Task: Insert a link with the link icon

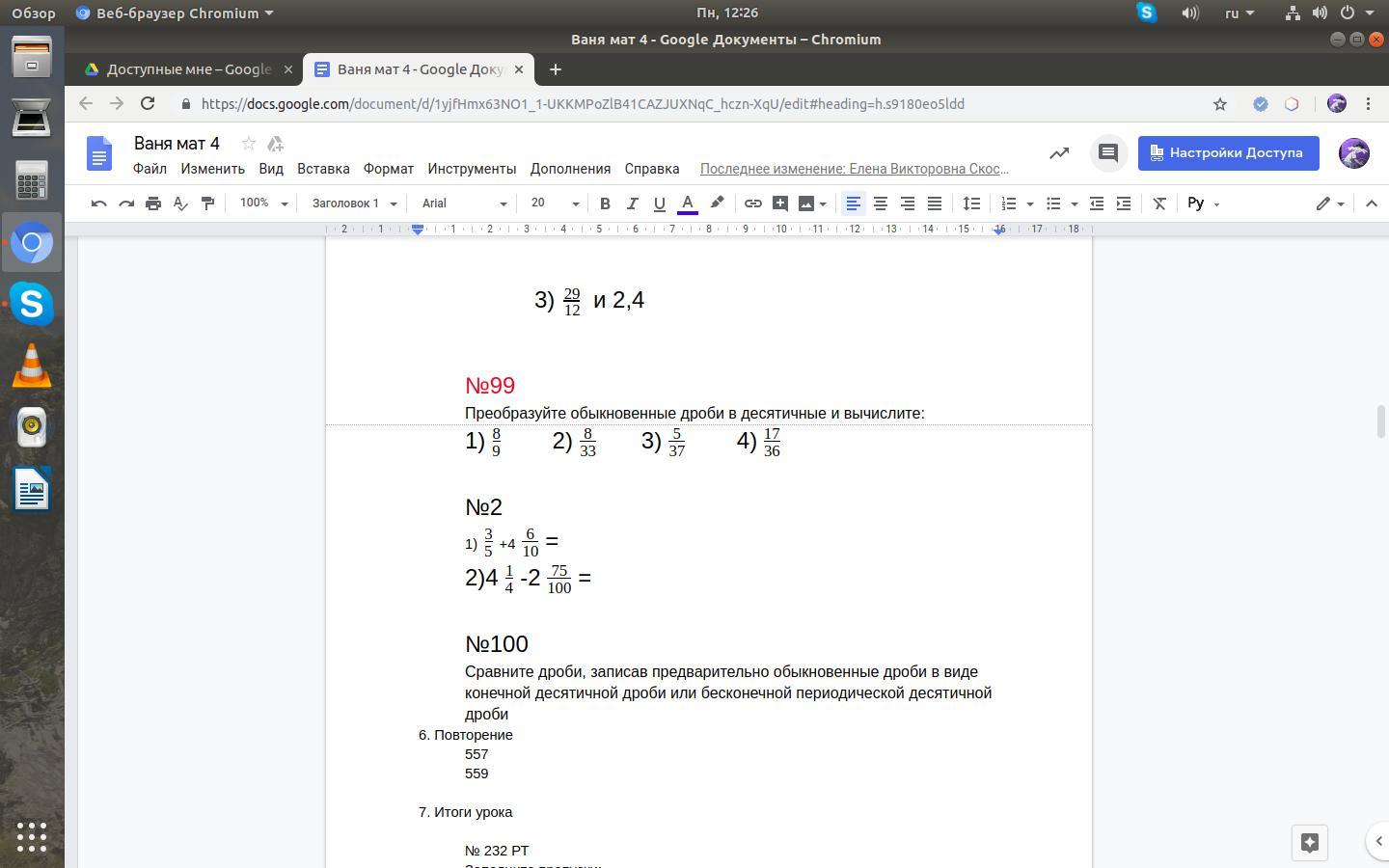Action: (753, 203)
